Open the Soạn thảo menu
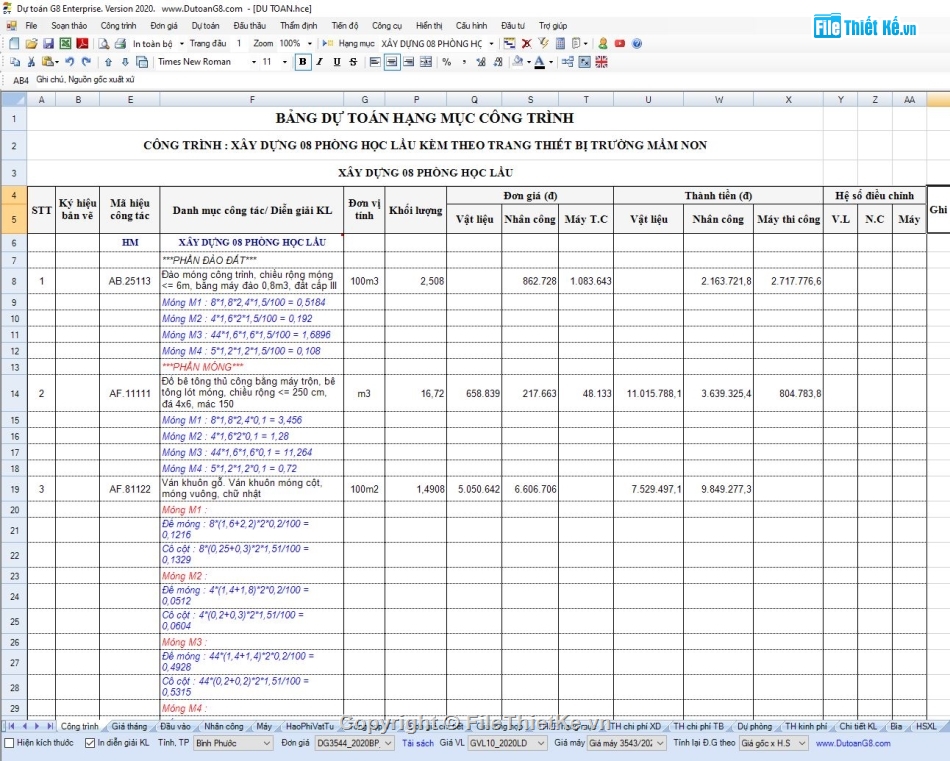950x761 pixels. click(x=69, y=25)
